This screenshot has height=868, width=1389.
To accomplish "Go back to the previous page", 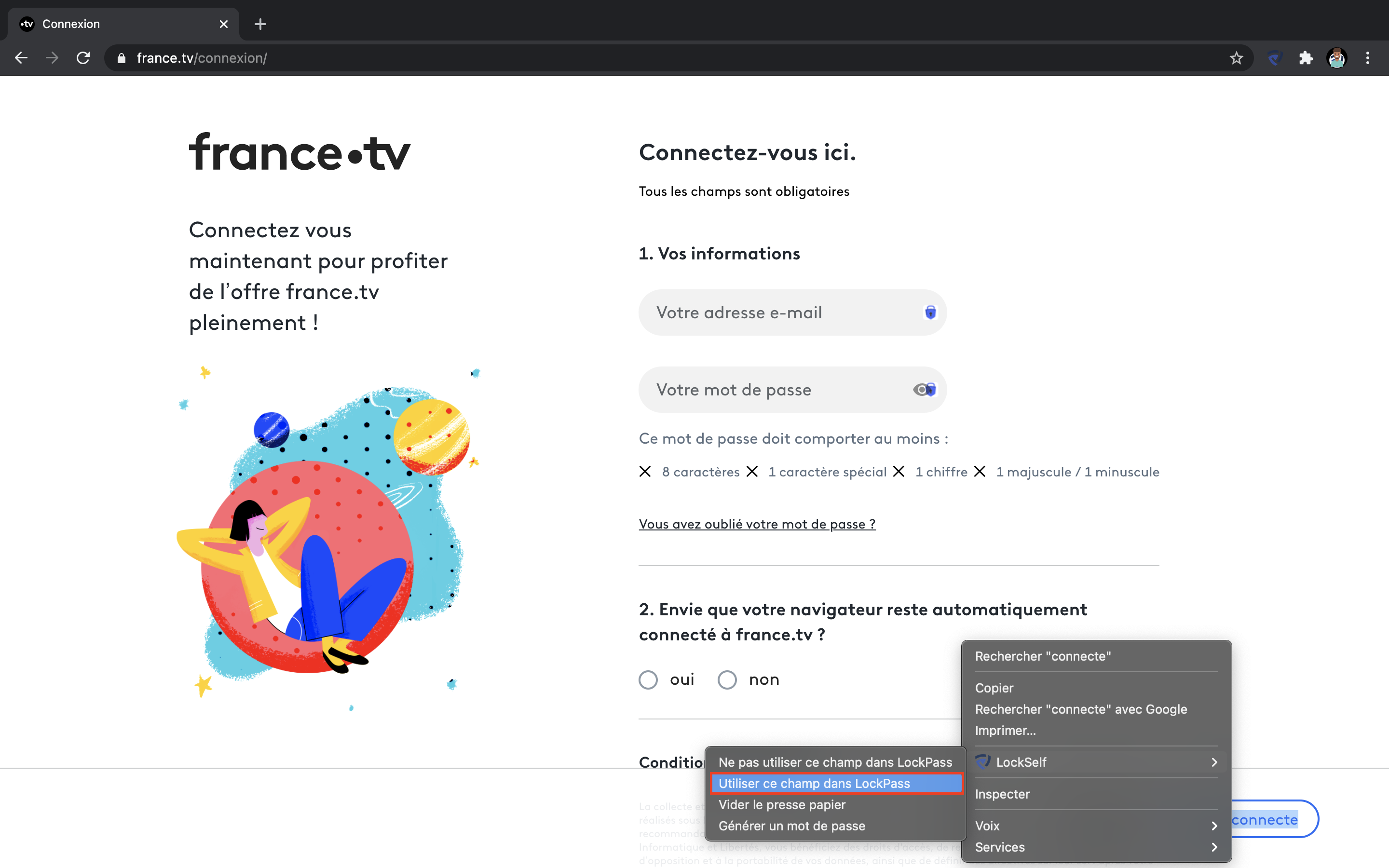I will (x=21, y=58).
